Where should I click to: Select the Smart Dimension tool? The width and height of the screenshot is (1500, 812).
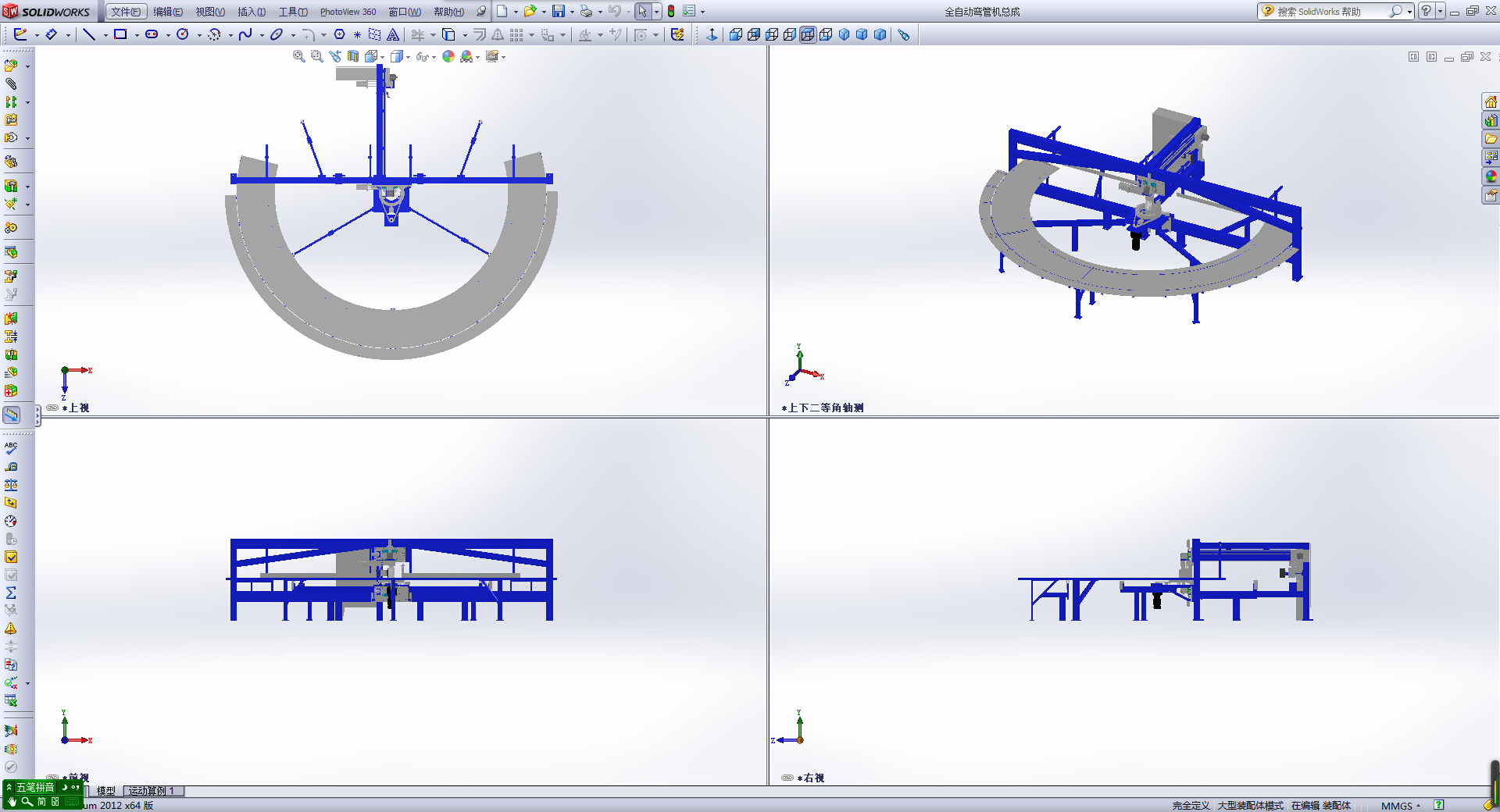(51, 34)
